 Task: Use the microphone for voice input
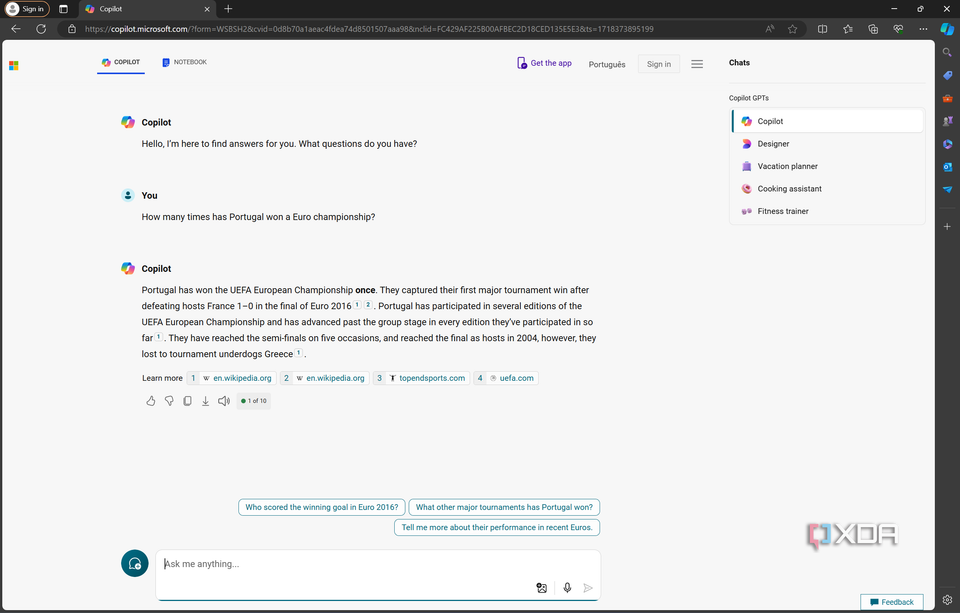pos(568,588)
